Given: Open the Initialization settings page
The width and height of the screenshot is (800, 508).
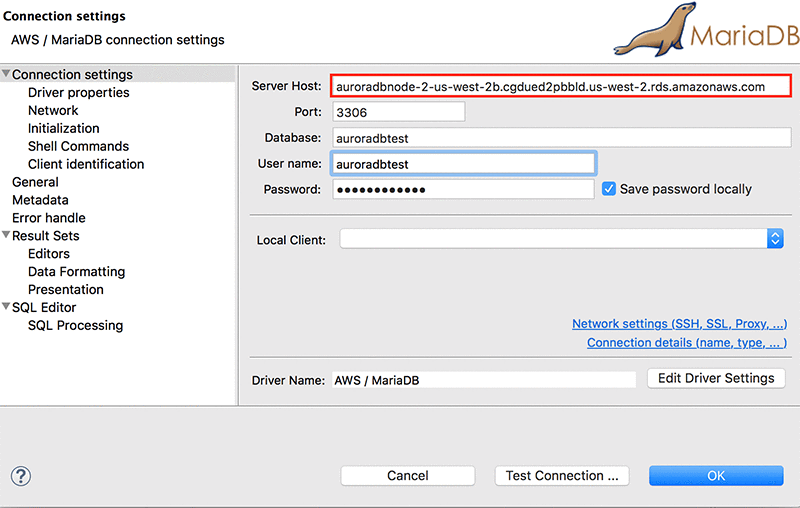Looking at the screenshot, I should [x=64, y=128].
